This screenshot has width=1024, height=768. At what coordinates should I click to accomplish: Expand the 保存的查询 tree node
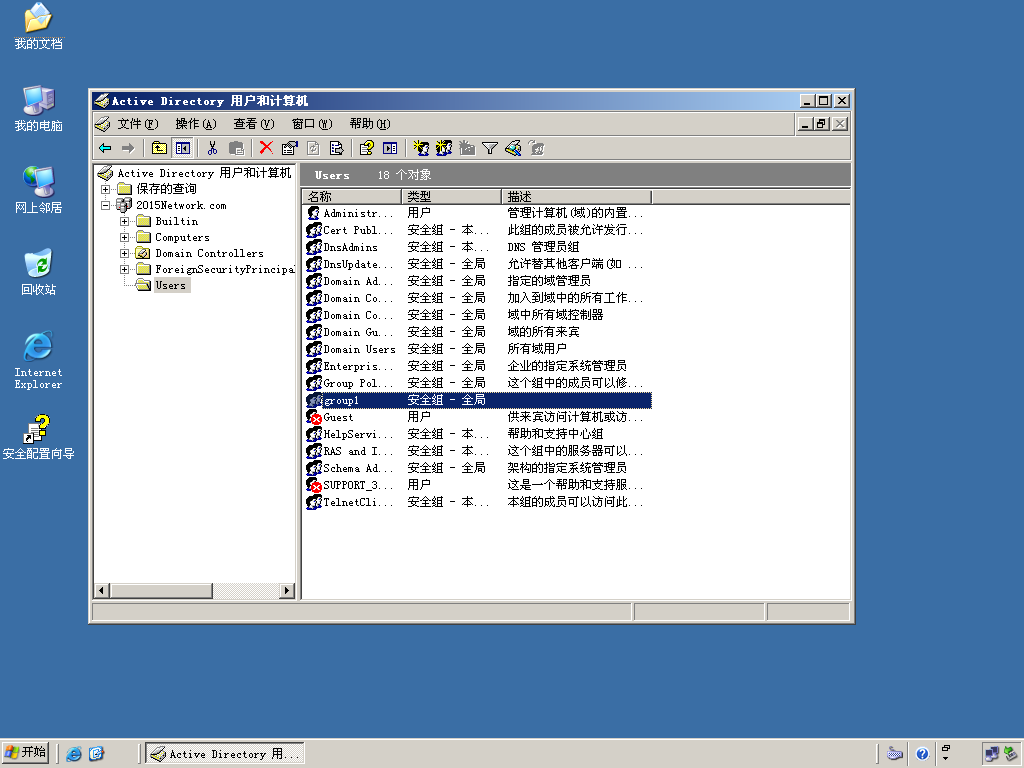pos(105,189)
